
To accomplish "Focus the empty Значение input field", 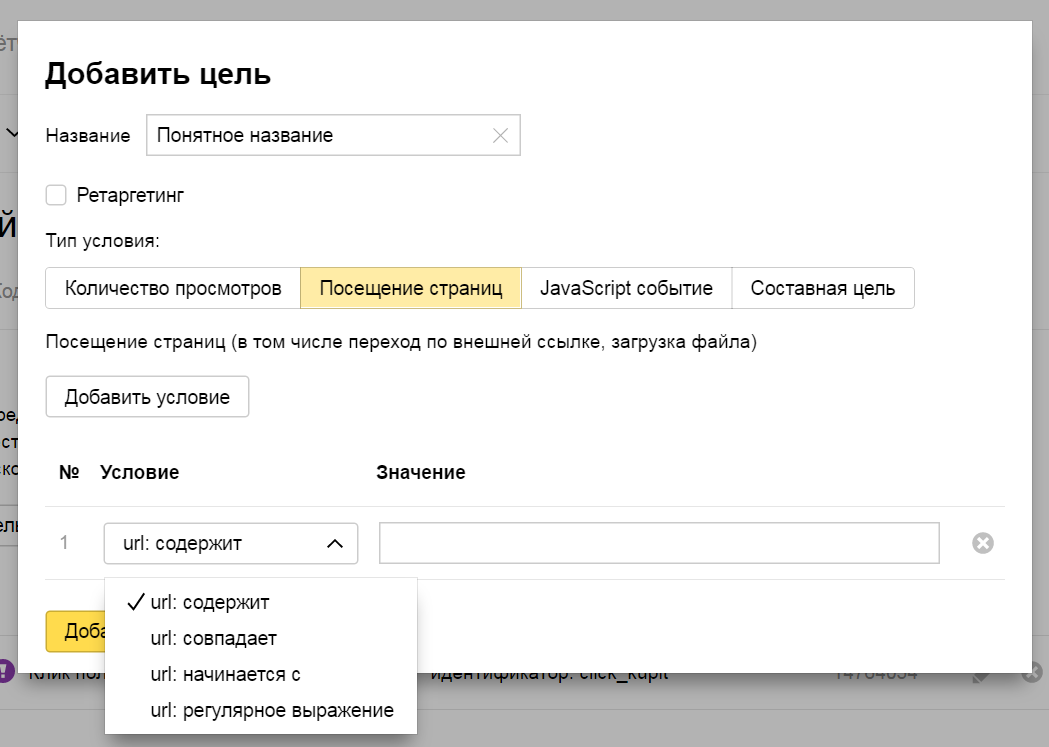I will [658, 543].
